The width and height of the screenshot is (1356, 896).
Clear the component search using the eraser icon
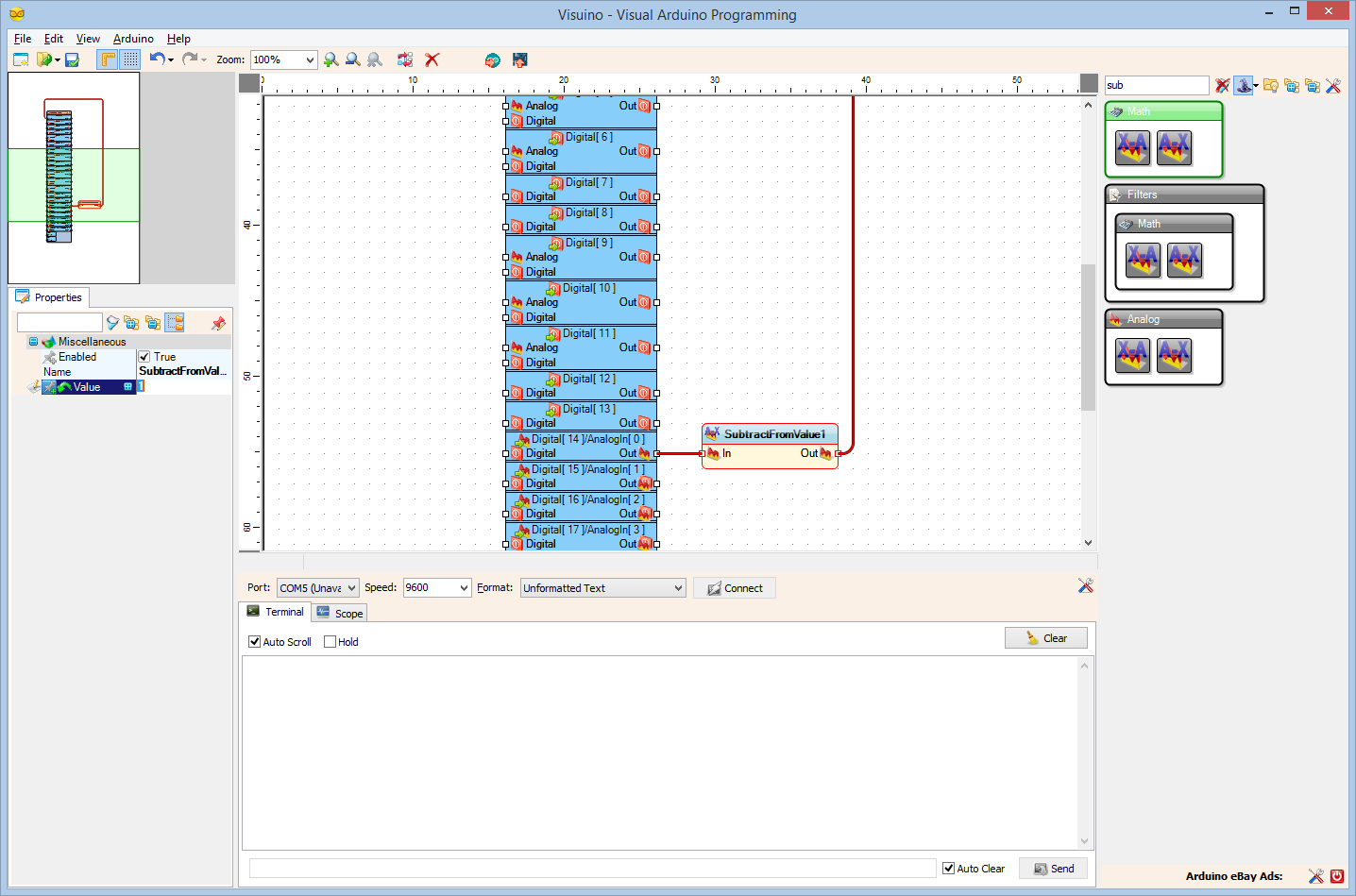coord(1222,85)
